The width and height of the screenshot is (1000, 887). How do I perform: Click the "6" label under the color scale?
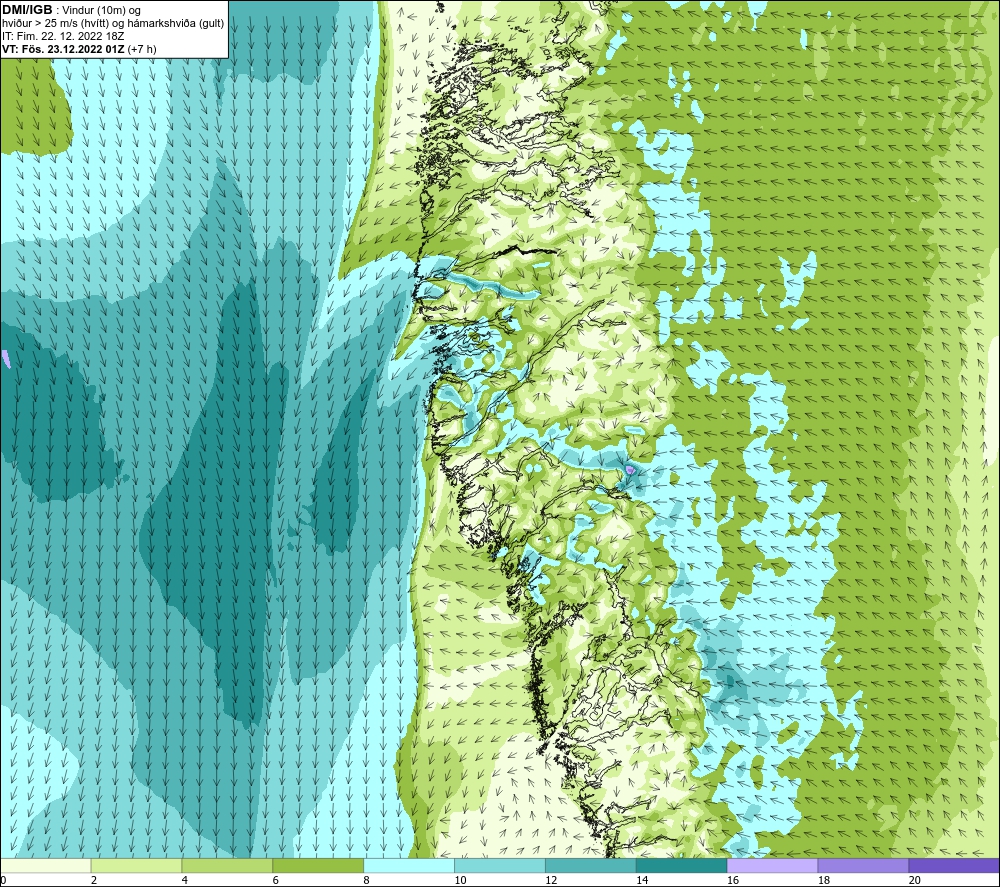tap(276, 880)
